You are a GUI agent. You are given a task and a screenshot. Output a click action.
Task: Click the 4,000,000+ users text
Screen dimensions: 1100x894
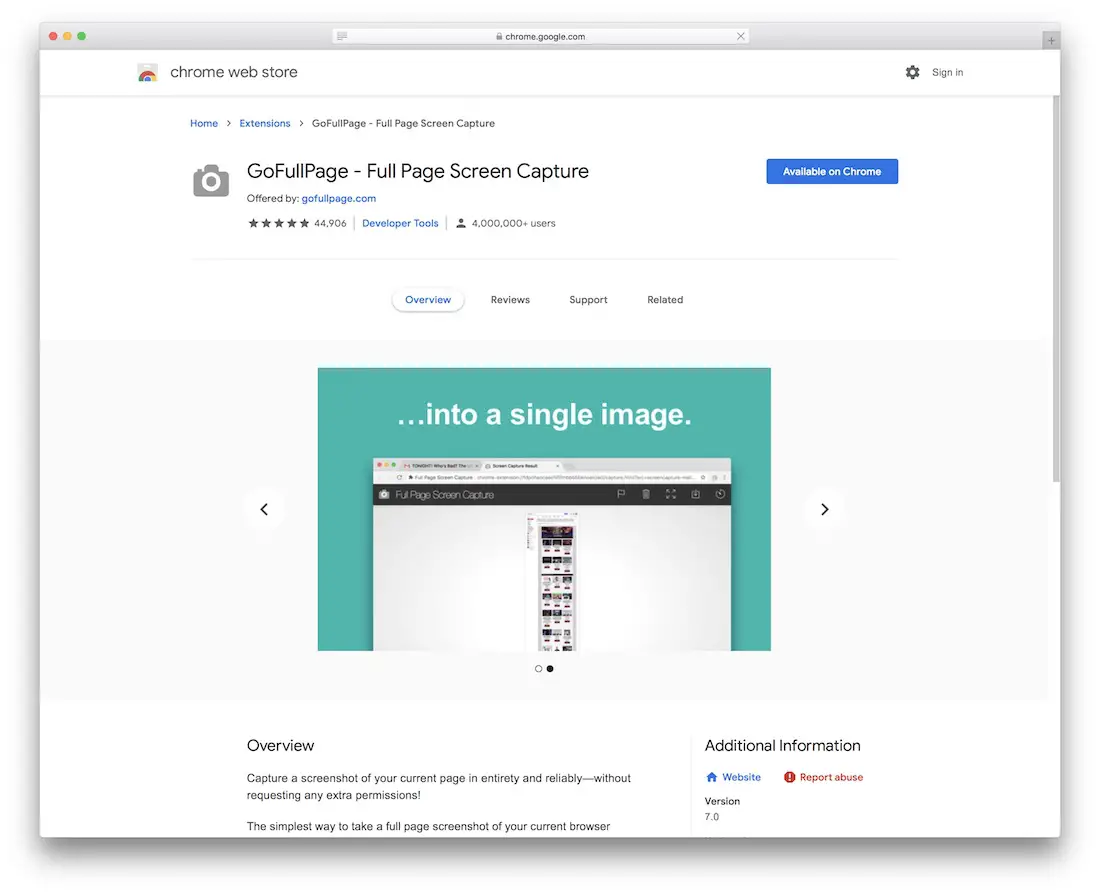(514, 223)
